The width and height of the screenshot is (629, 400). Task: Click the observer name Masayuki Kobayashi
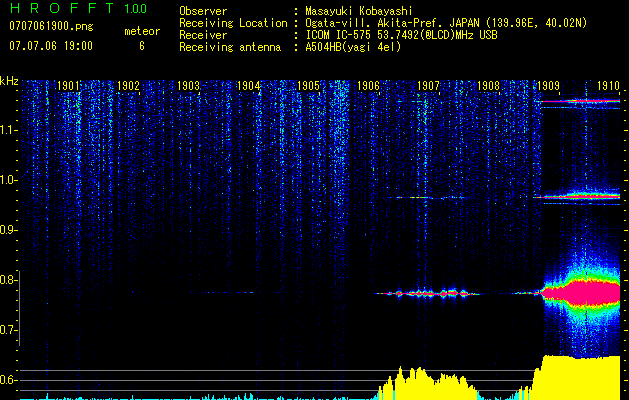pyautogui.click(x=359, y=12)
